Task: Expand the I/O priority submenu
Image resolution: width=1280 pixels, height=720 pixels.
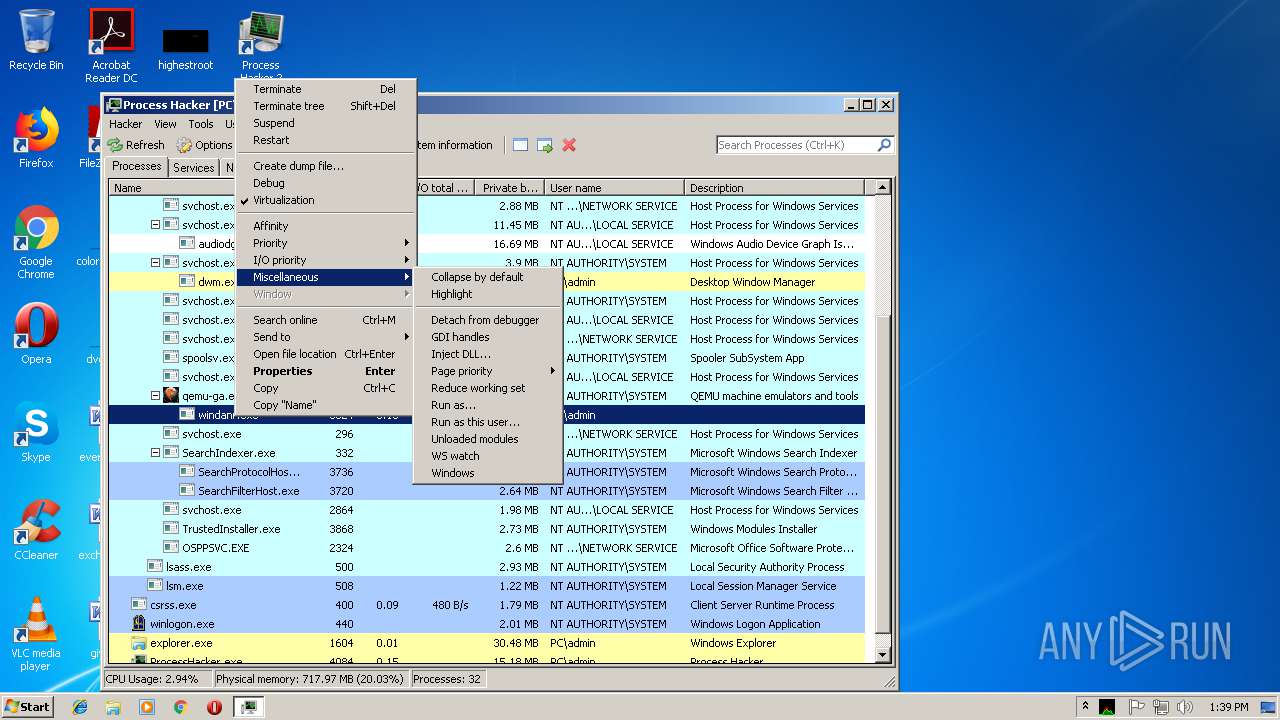Action: [325, 260]
